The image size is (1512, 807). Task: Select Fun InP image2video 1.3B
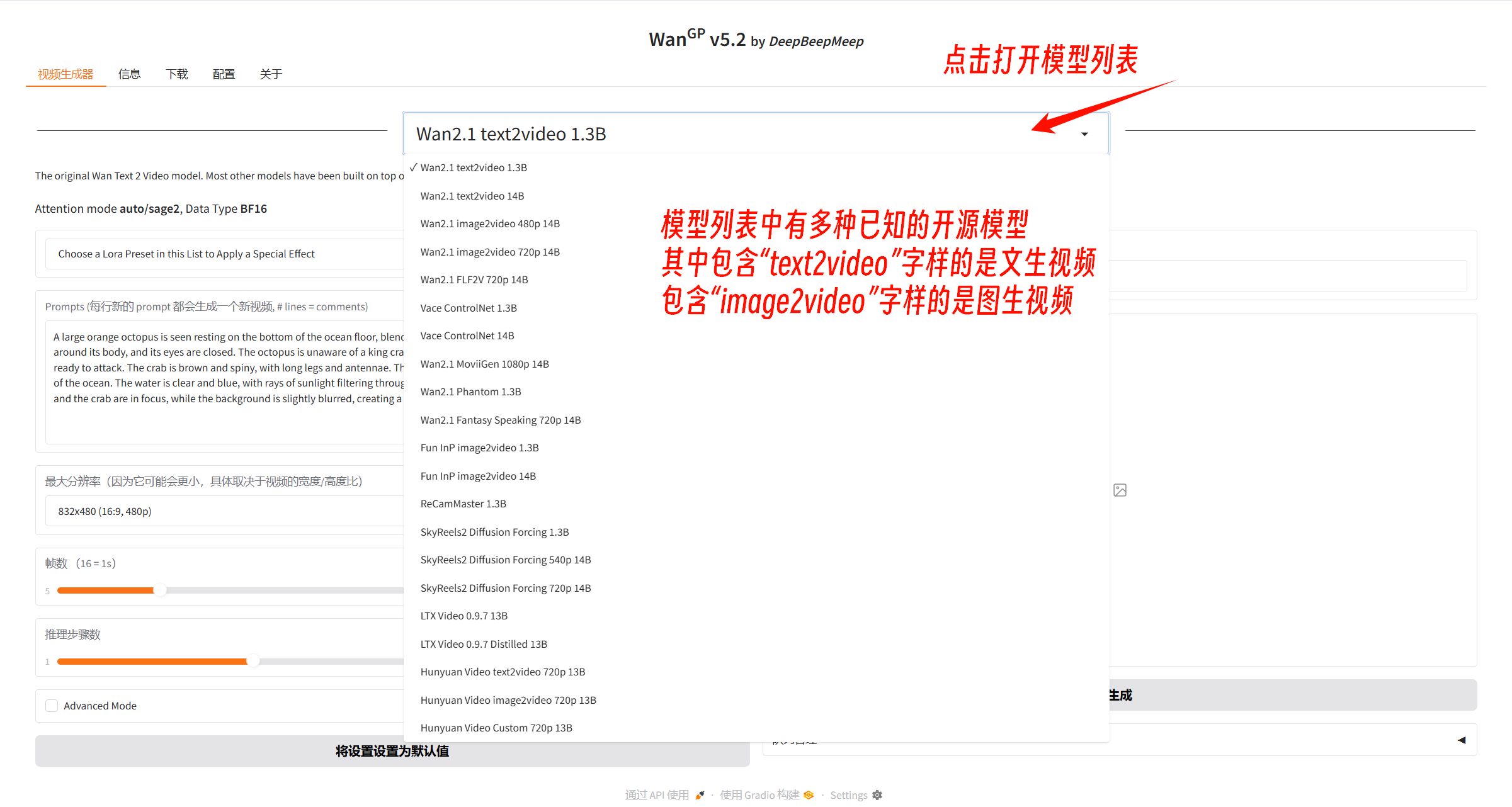[x=756, y=448]
